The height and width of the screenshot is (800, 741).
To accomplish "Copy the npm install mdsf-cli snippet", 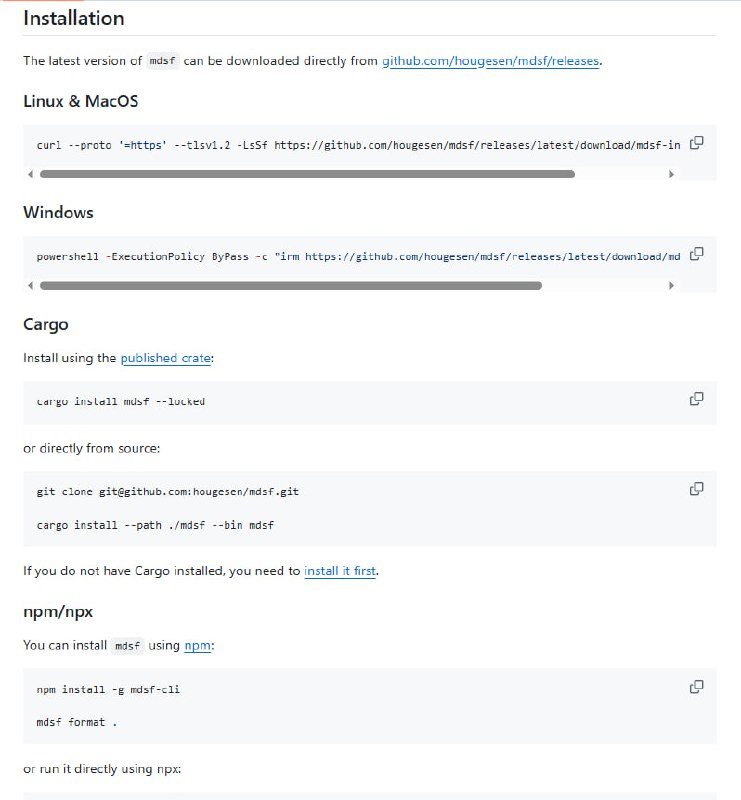I will pyautogui.click(x=697, y=687).
